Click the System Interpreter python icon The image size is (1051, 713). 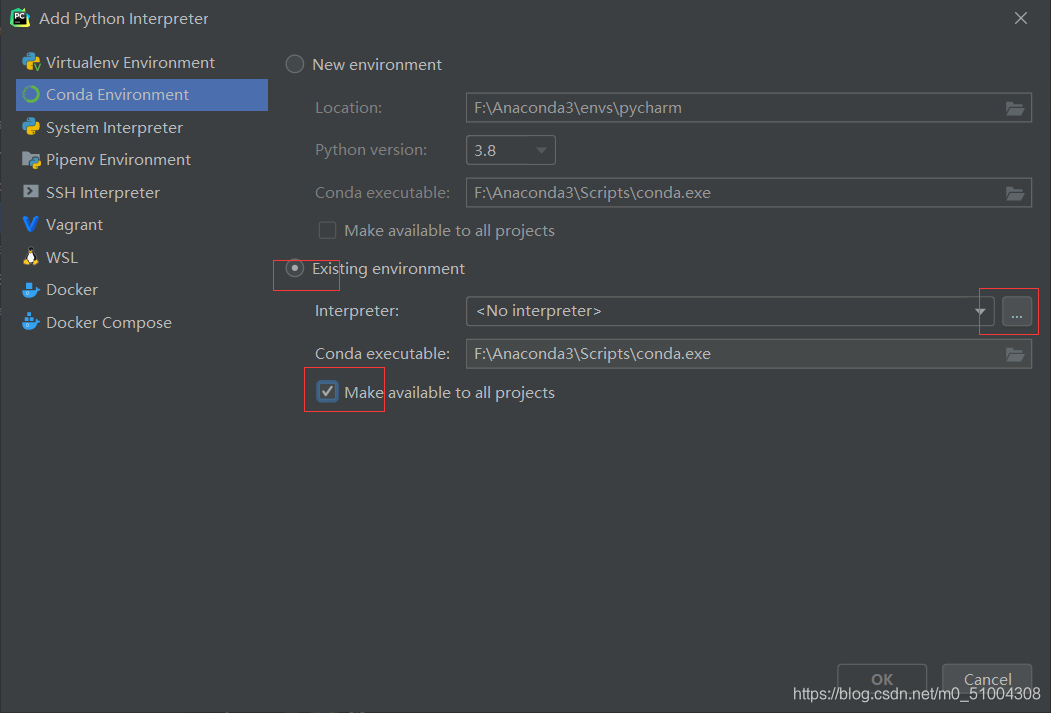pyautogui.click(x=31, y=127)
